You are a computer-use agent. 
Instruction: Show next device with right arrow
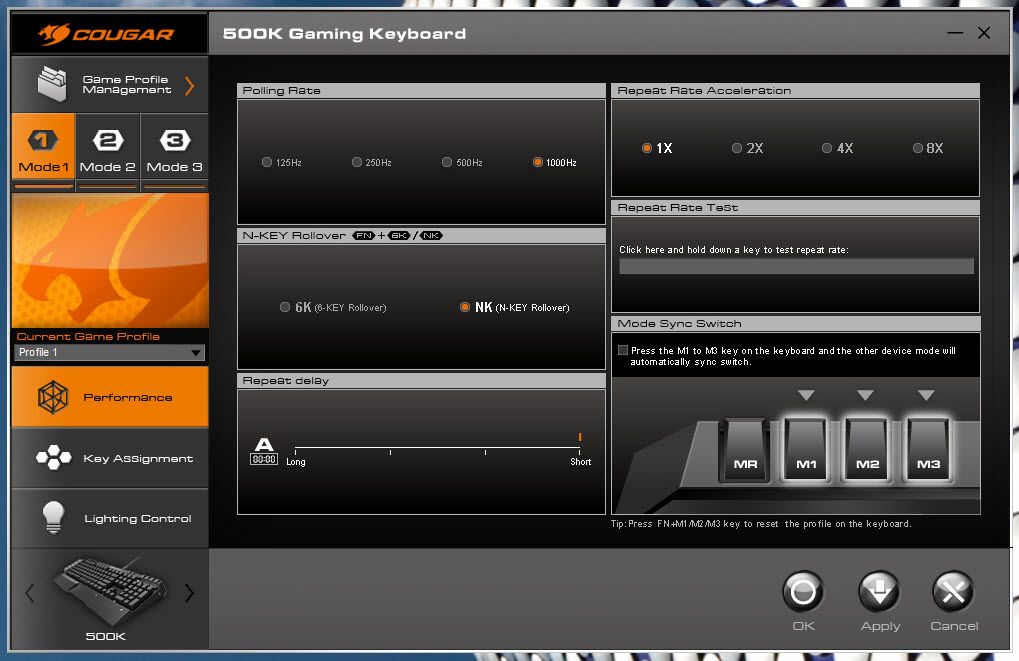(x=189, y=593)
